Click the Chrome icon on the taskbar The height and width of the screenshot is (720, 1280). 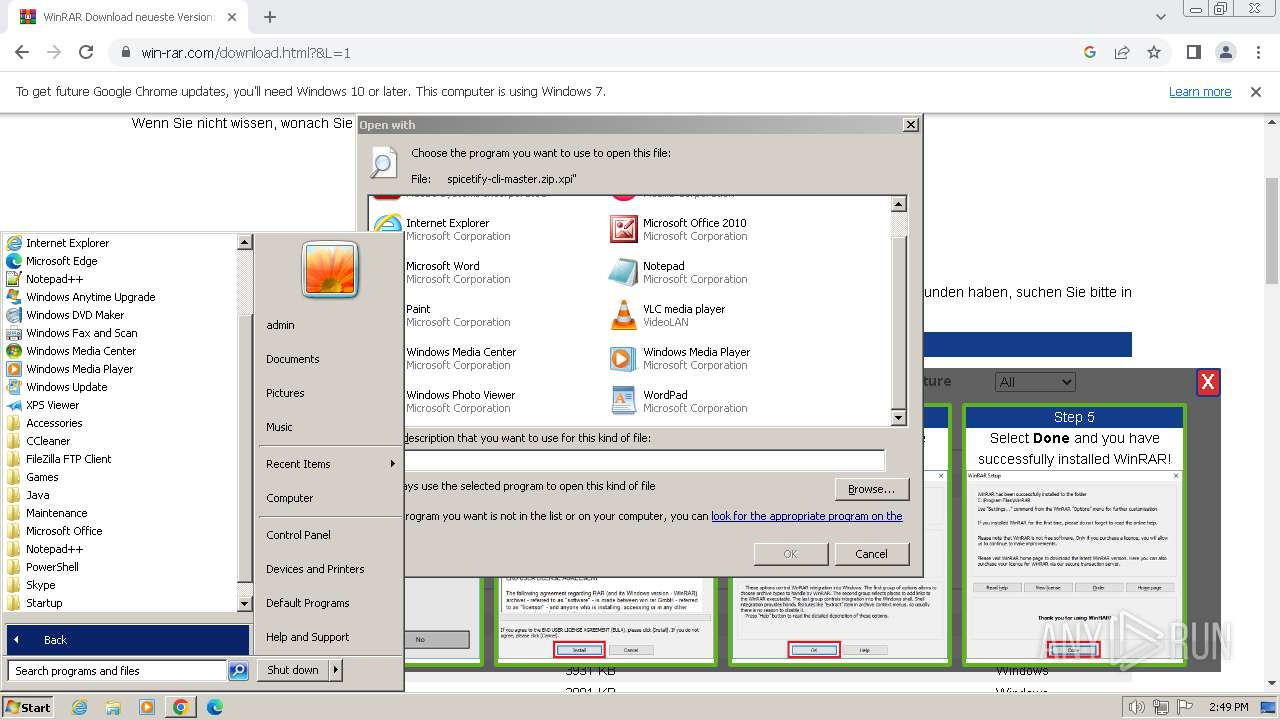pos(181,707)
